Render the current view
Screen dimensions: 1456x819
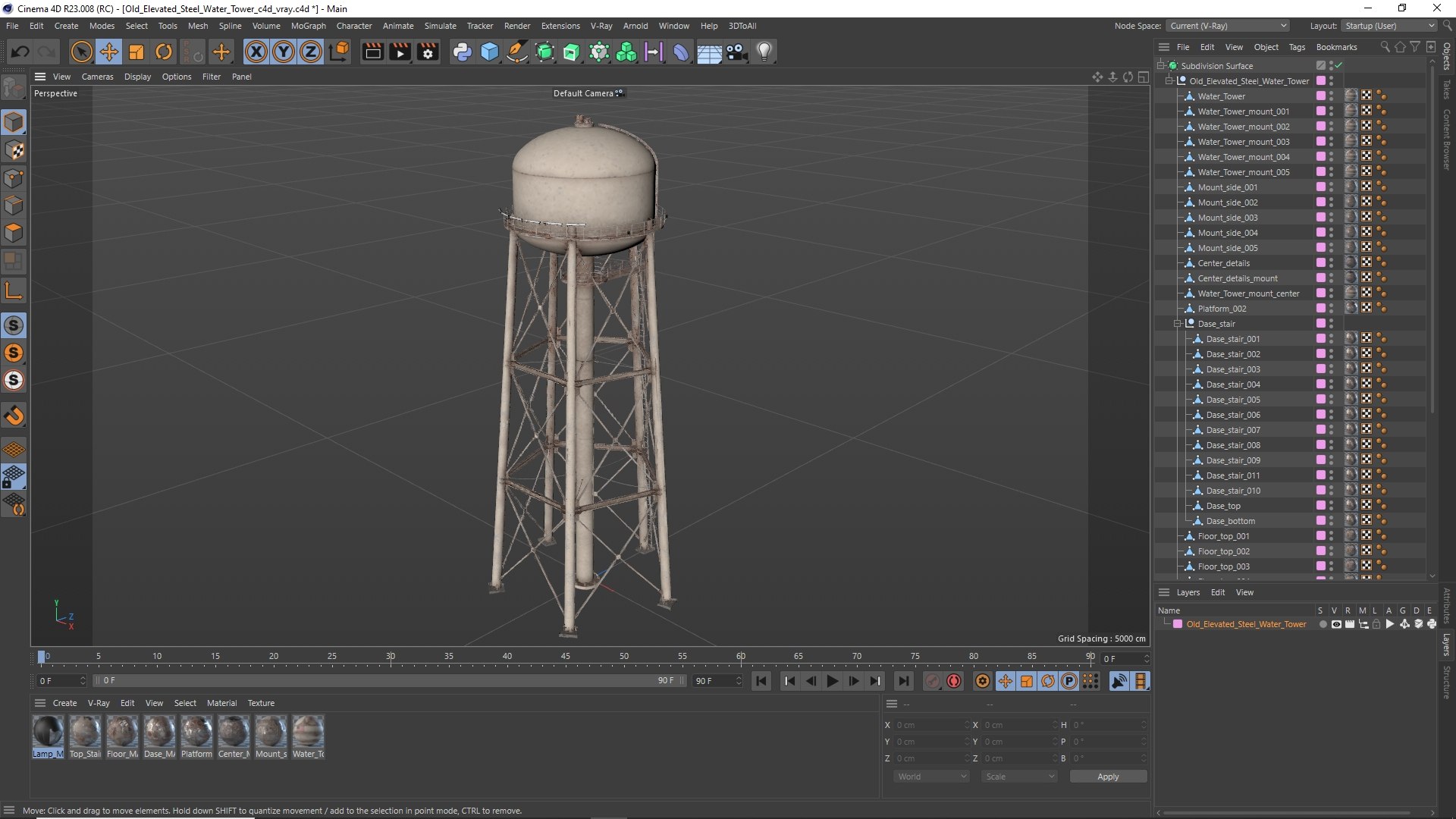click(372, 52)
